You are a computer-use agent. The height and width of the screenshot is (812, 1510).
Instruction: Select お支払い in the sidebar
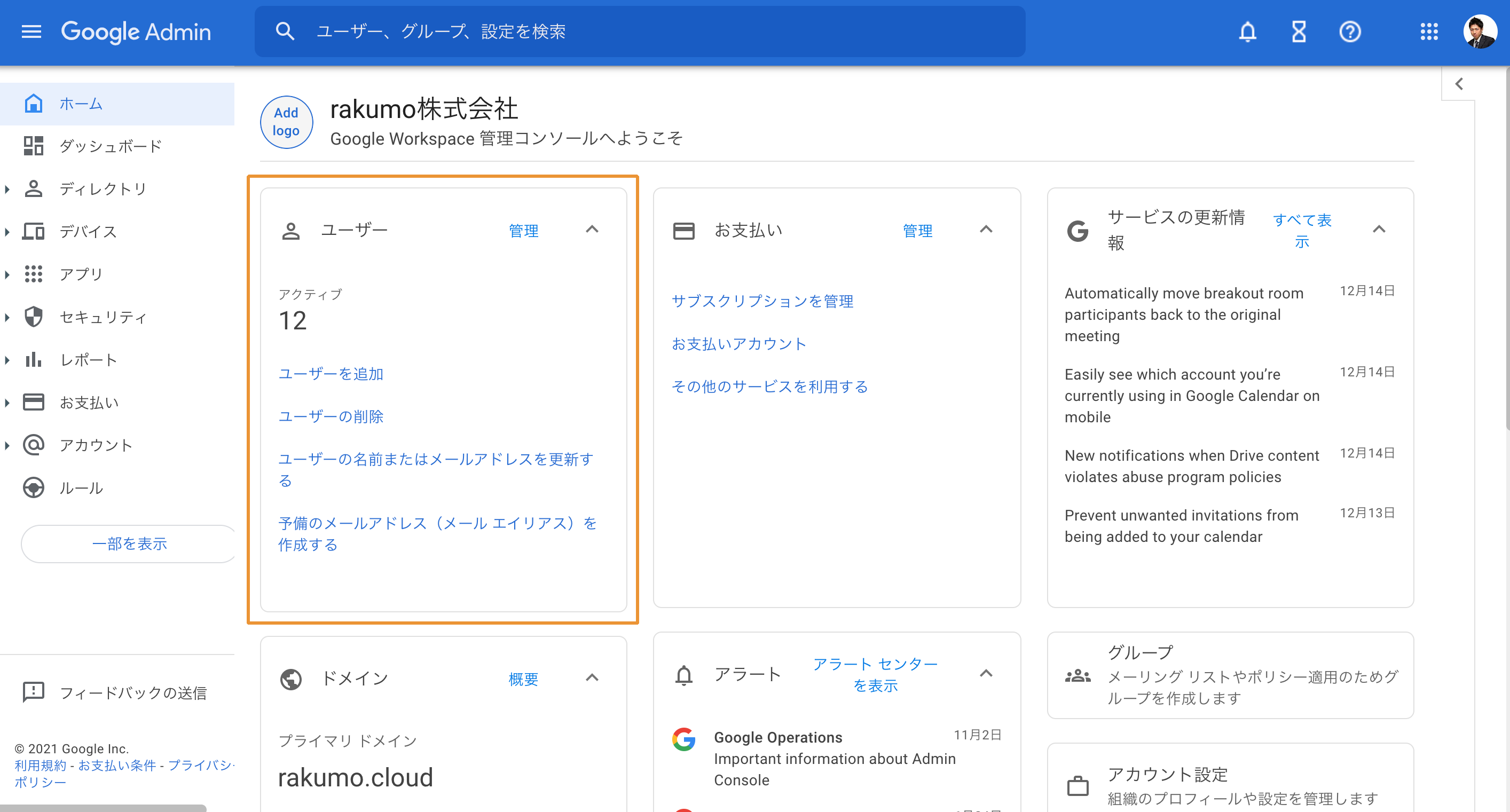[117, 402]
